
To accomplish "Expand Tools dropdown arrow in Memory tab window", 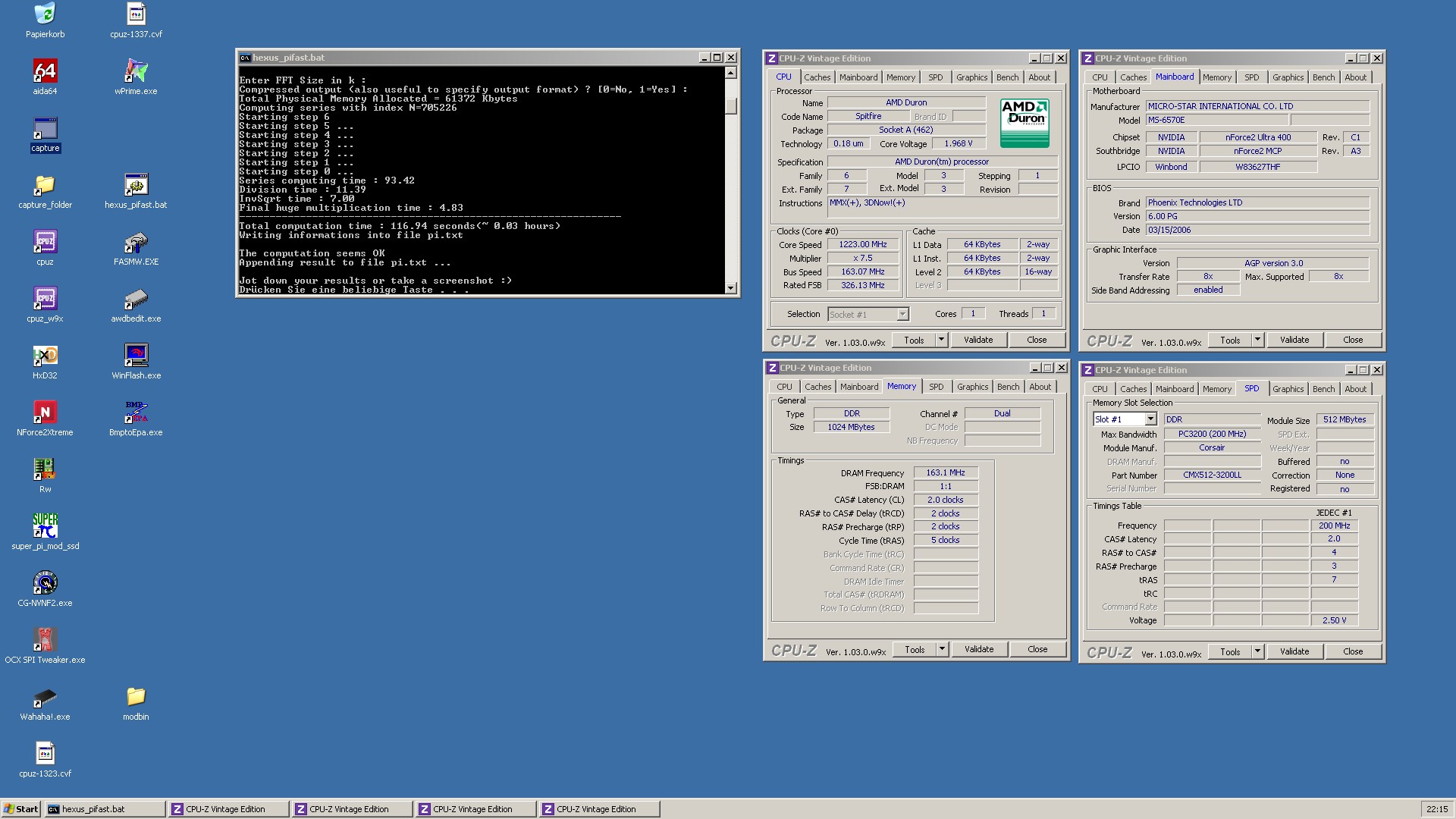I will (x=942, y=649).
